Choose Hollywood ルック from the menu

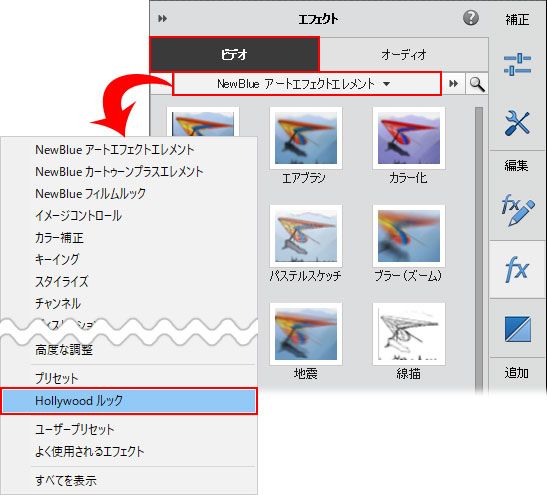tap(129, 401)
